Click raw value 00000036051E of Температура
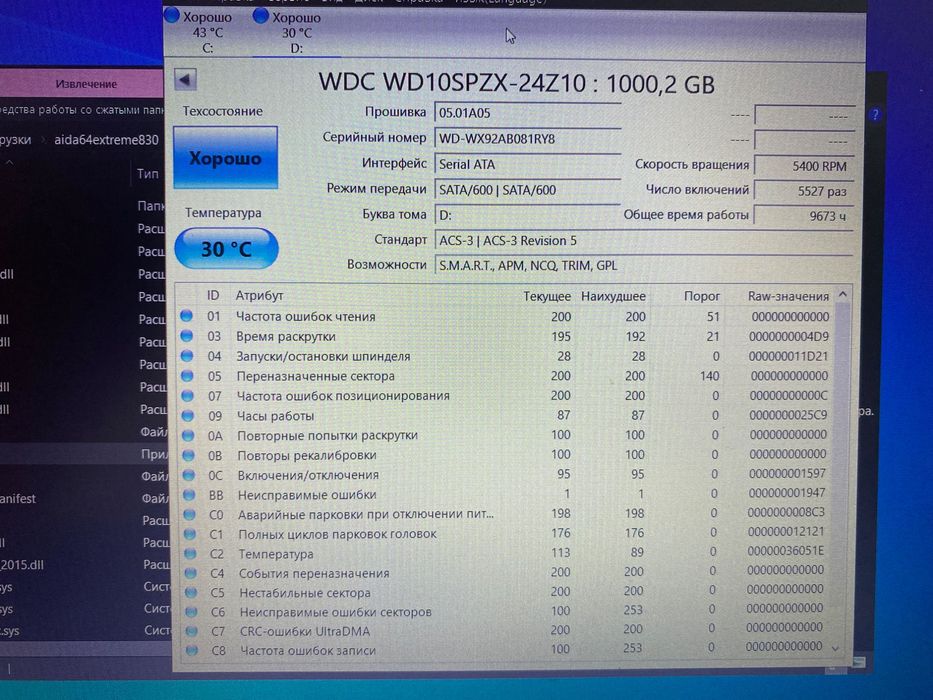This screenshot has width=933, height=700. pos(786,551)
